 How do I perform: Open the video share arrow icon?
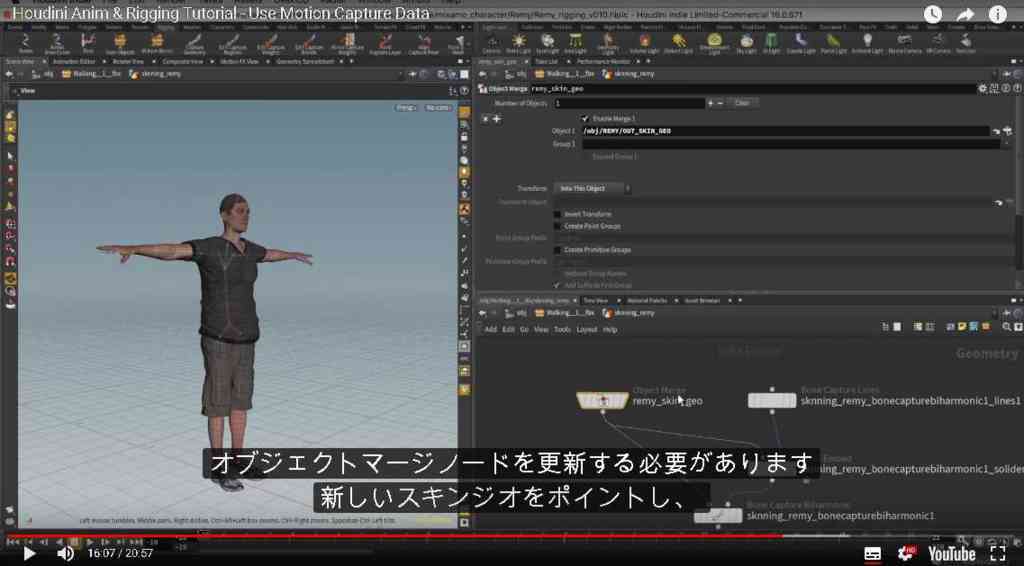coord(965,14)
